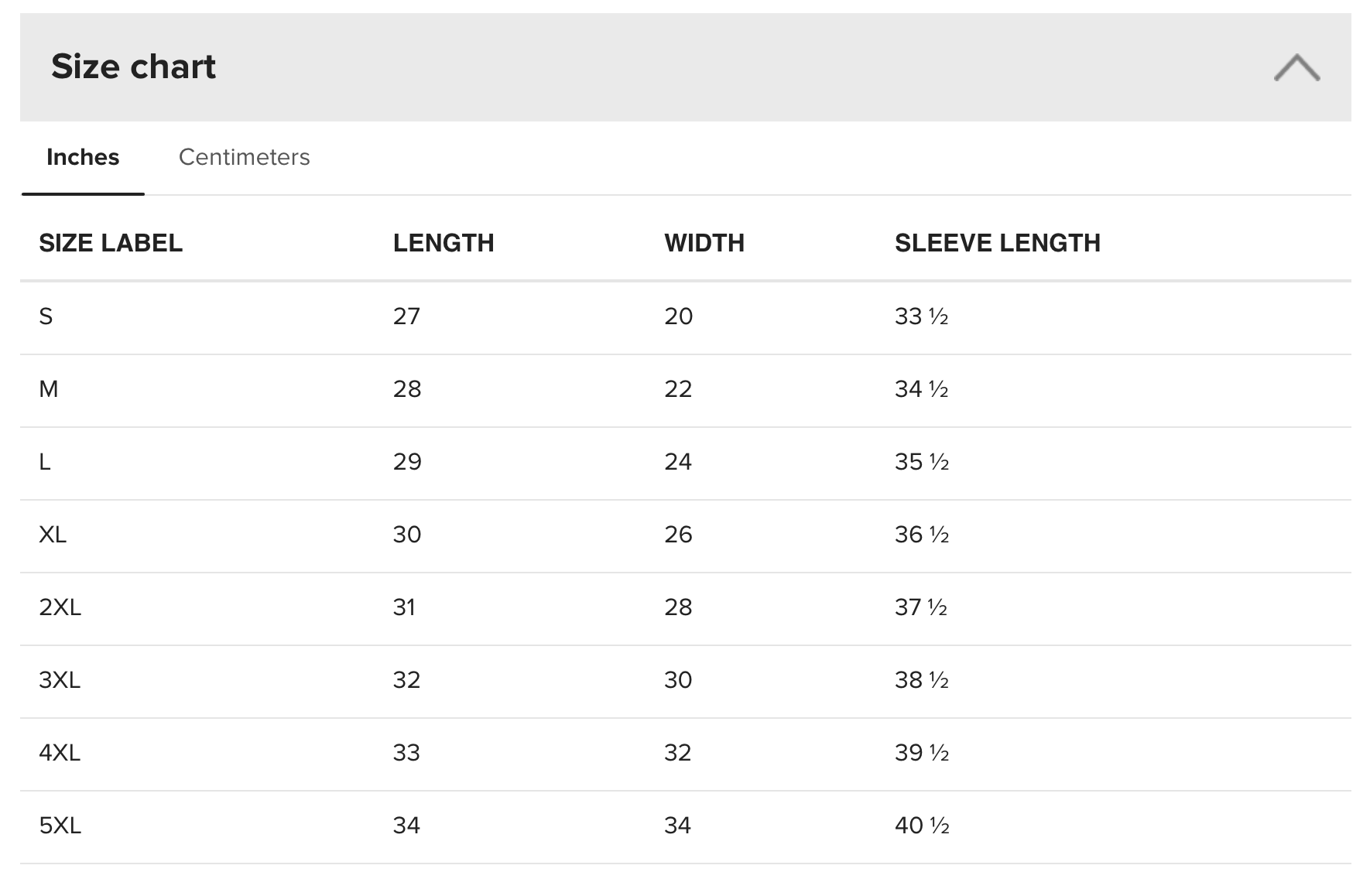Click the 2XL length value 31
Viewport: 1370px width, 896px height.
coord(404,607)
